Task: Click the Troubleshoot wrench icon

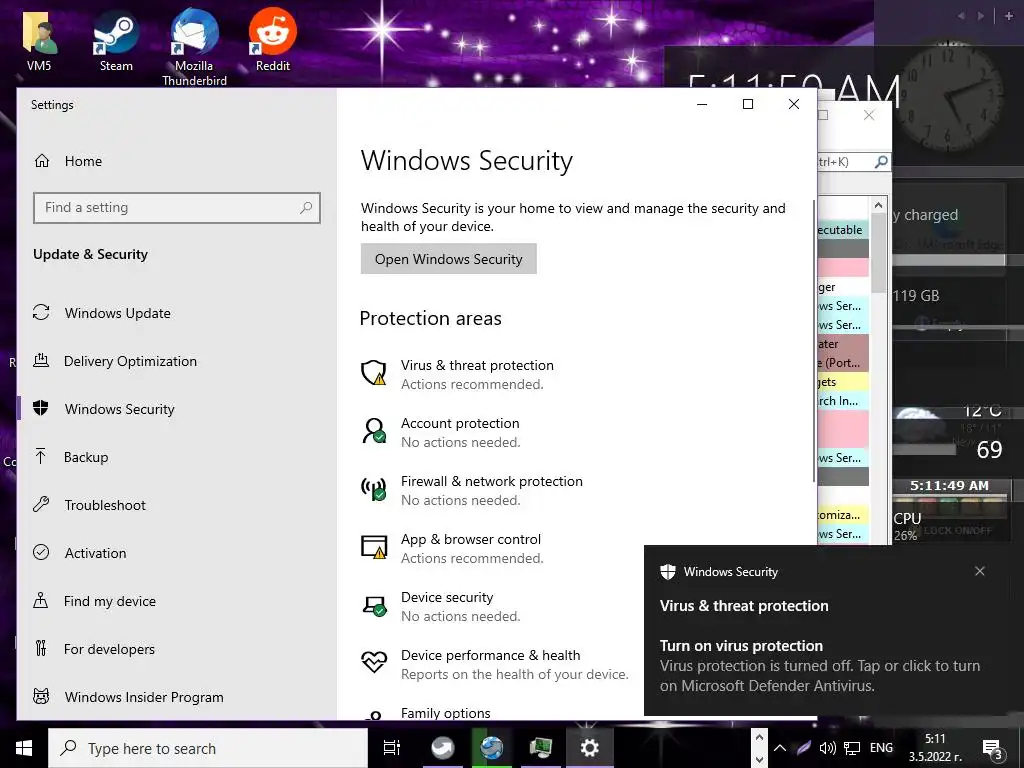Action: [x=41, y=504]
